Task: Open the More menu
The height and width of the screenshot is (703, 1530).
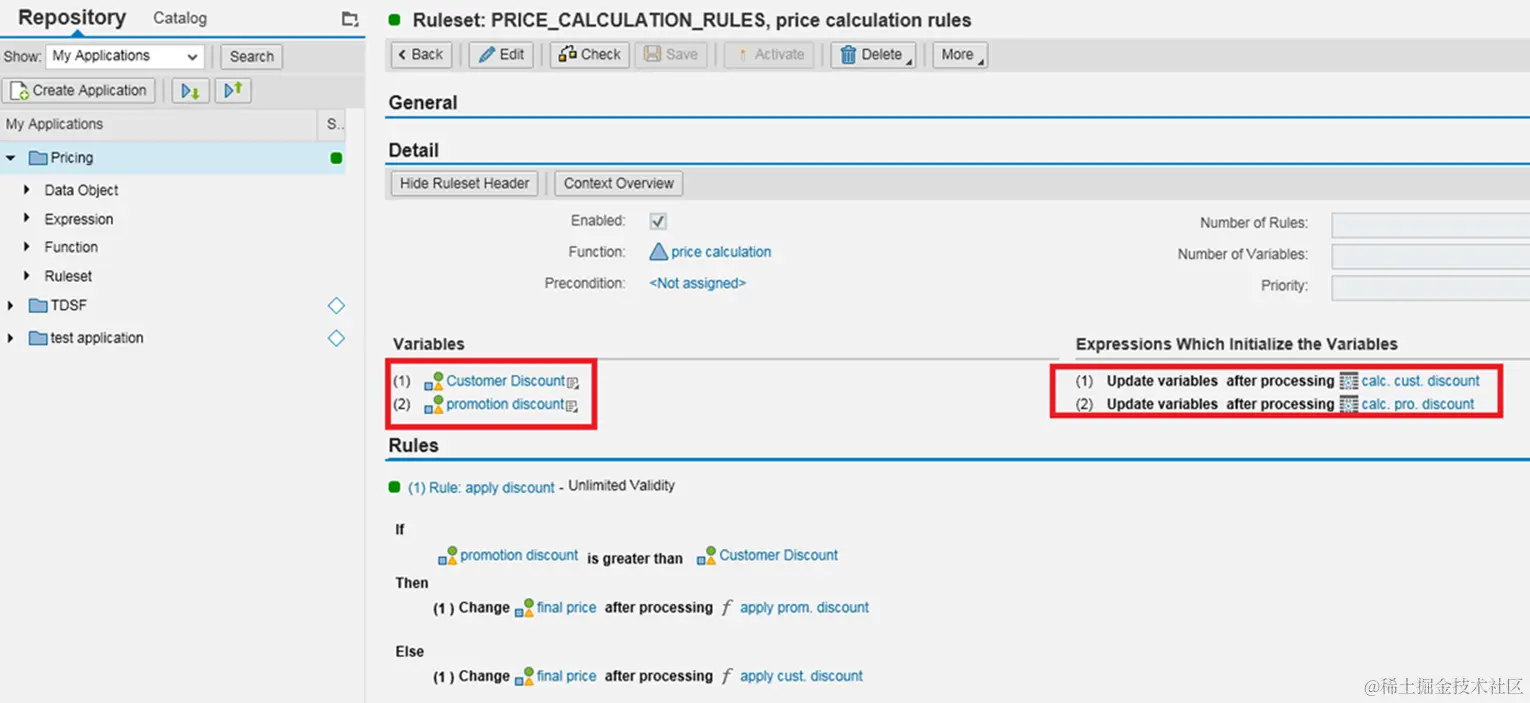Action: [960, 55]
